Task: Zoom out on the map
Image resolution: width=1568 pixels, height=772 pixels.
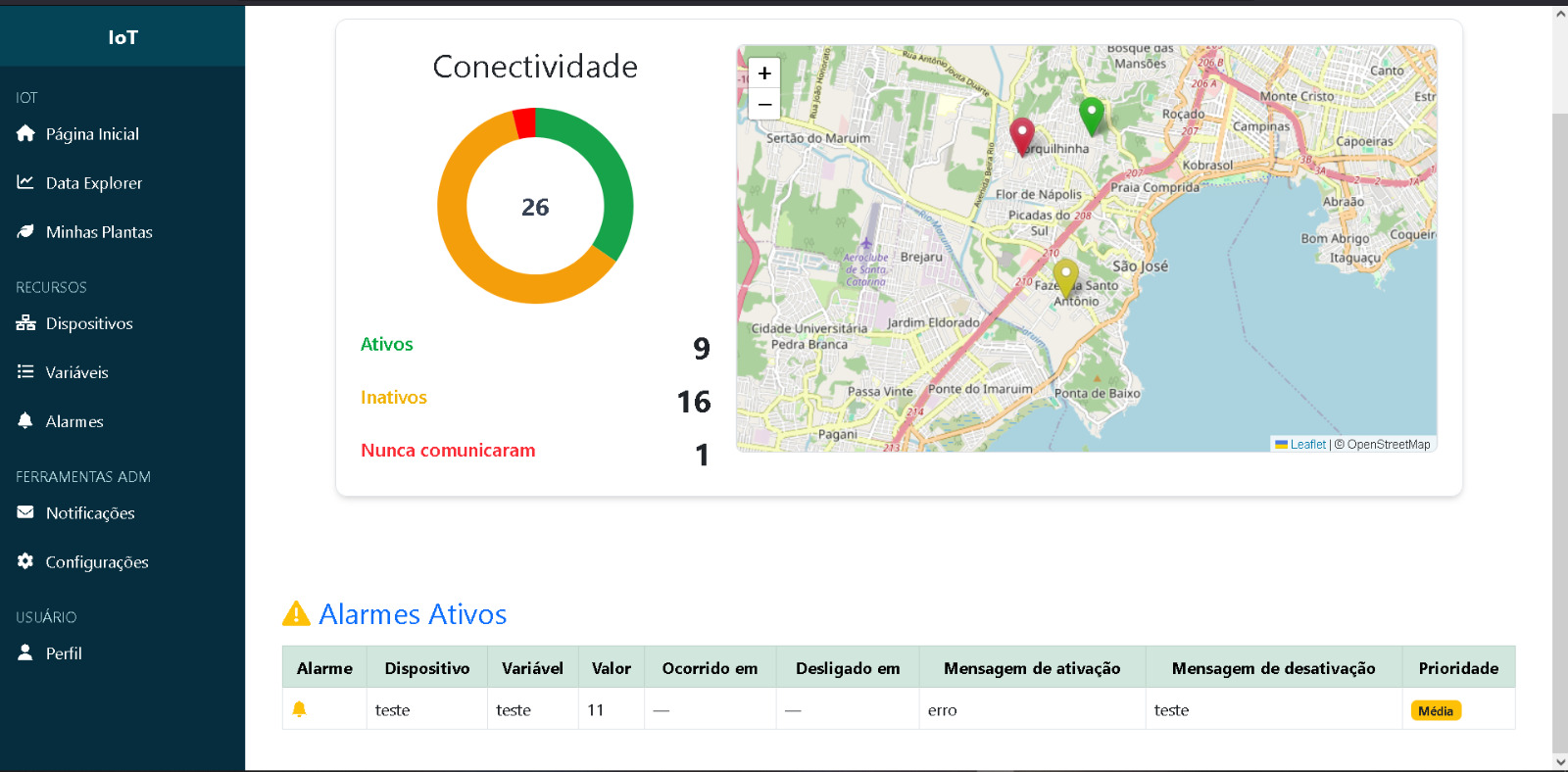Action: pyautogui.click(x=764, y=104)
